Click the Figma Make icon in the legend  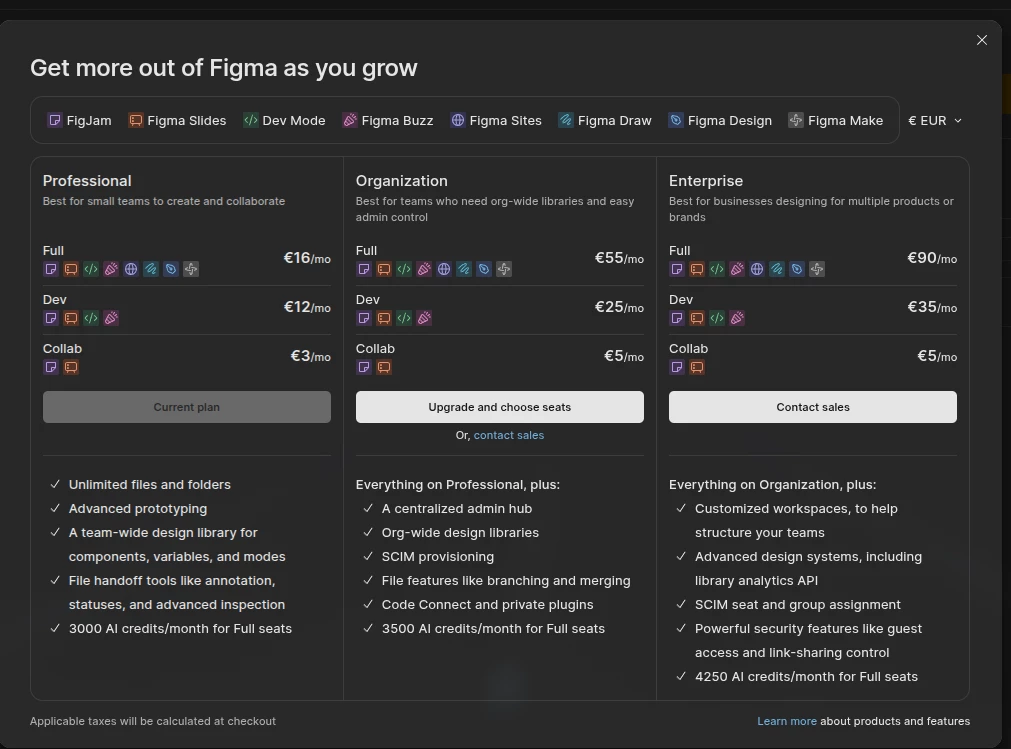pyautogui.click(x=796, y=121)
